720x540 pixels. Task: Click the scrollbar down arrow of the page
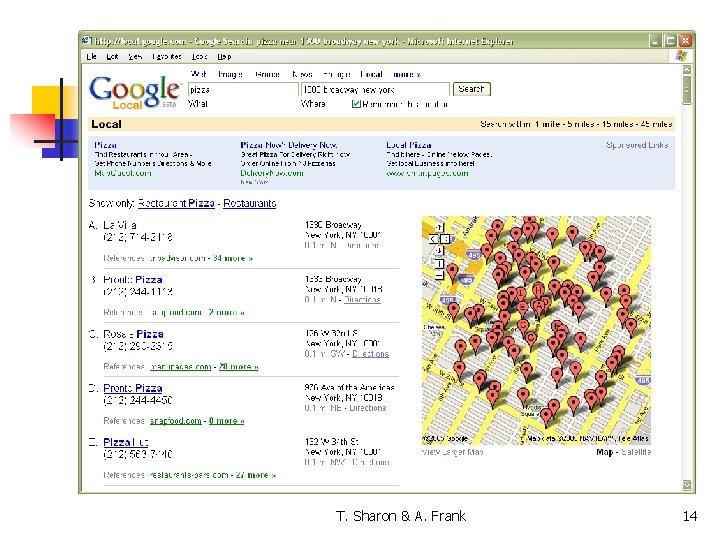click(687, 484)
